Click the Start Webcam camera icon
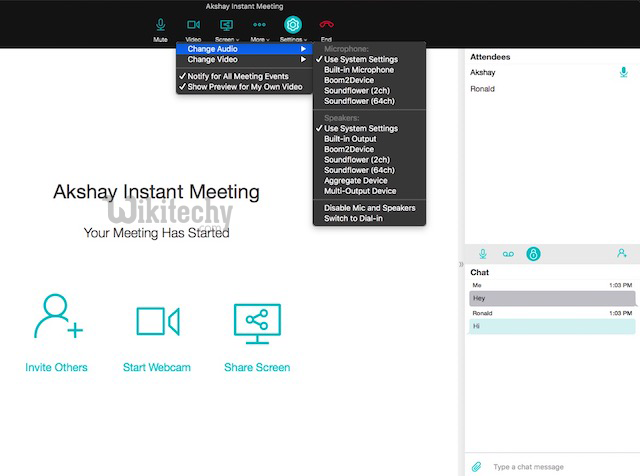Image resolution: width=640 pixels, height=476 pixels. [x=158, y=322]
